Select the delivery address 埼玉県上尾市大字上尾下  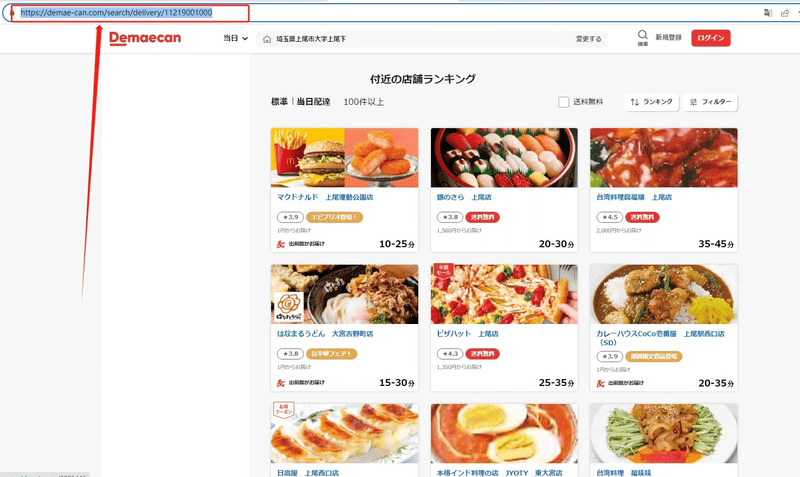pyautogui.click(x=311, y=39)
